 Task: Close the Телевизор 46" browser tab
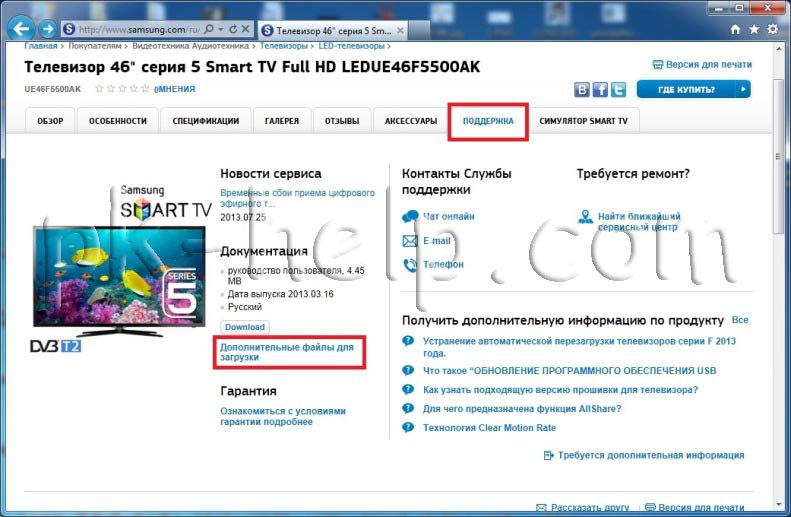pos(400,31)
